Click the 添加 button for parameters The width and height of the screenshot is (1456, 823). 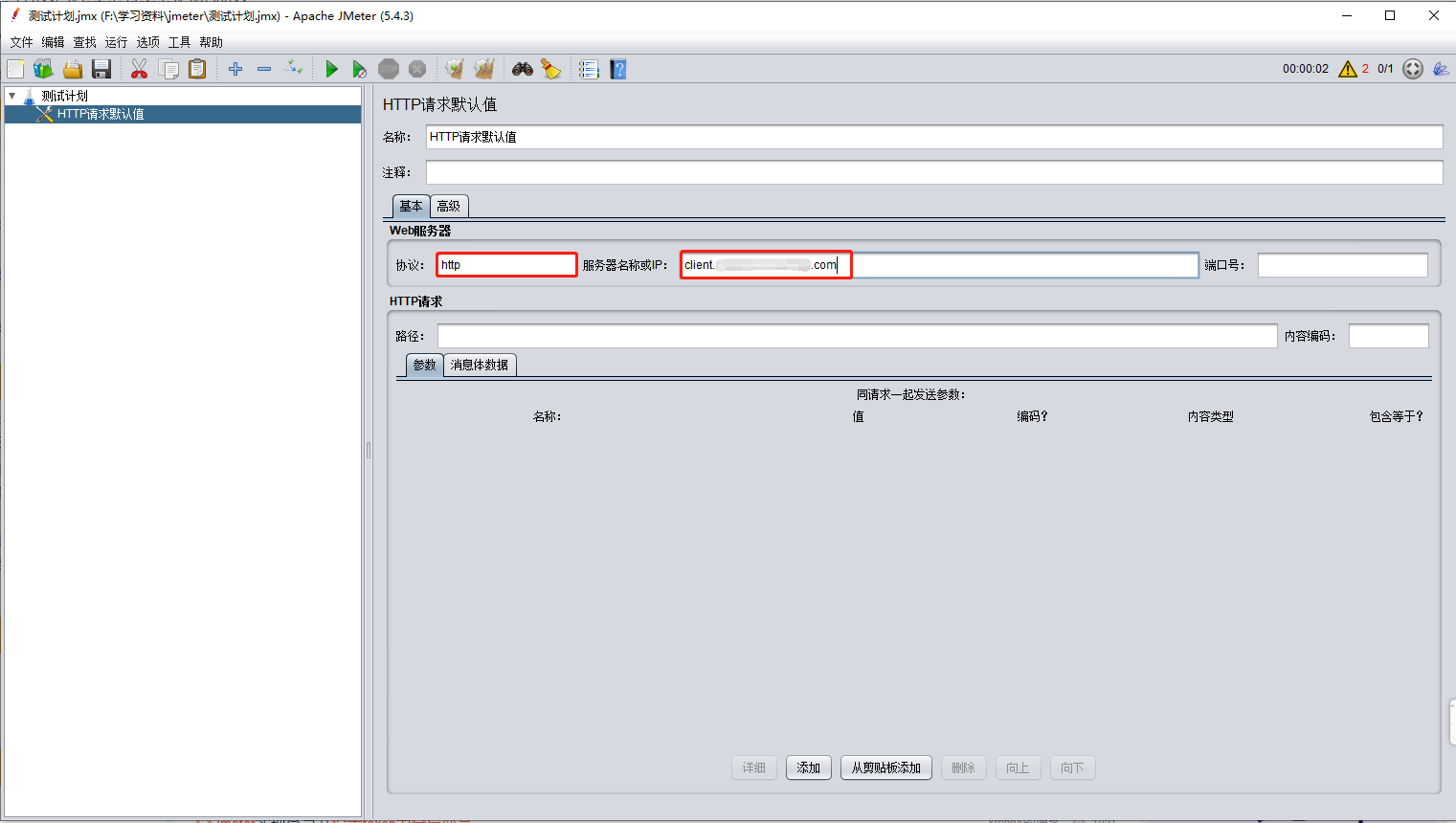point(808,767)
